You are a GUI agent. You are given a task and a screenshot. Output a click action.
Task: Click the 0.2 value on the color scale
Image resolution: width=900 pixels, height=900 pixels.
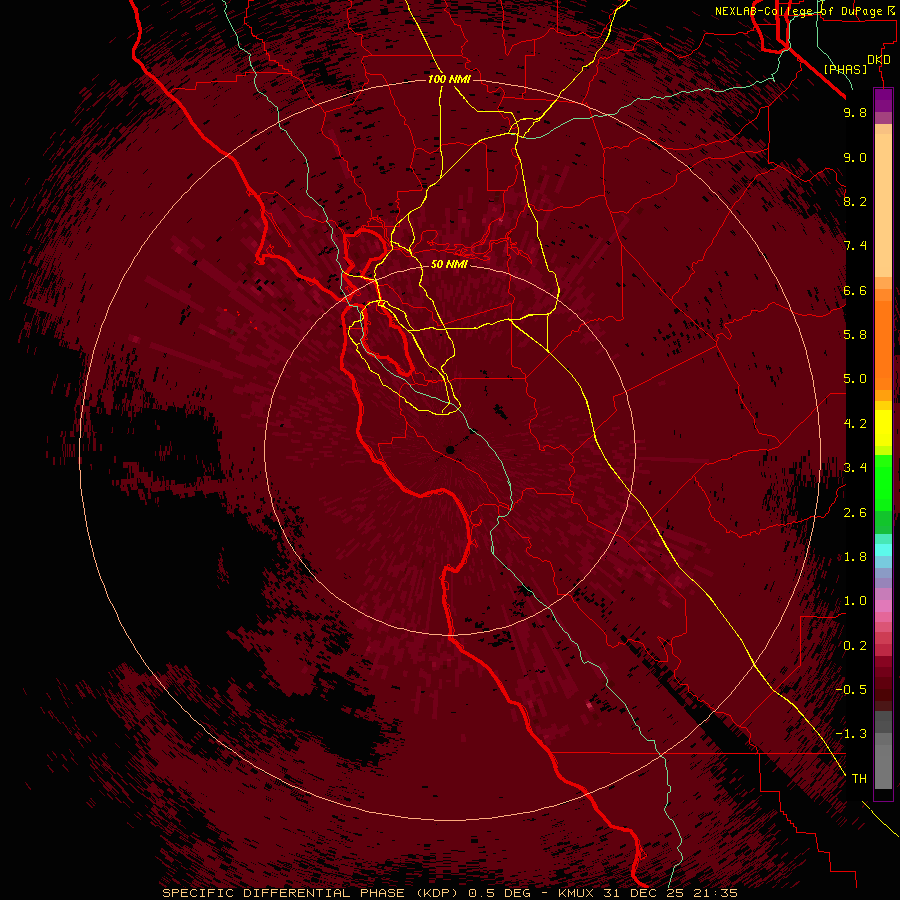click(x=855, y=646)
